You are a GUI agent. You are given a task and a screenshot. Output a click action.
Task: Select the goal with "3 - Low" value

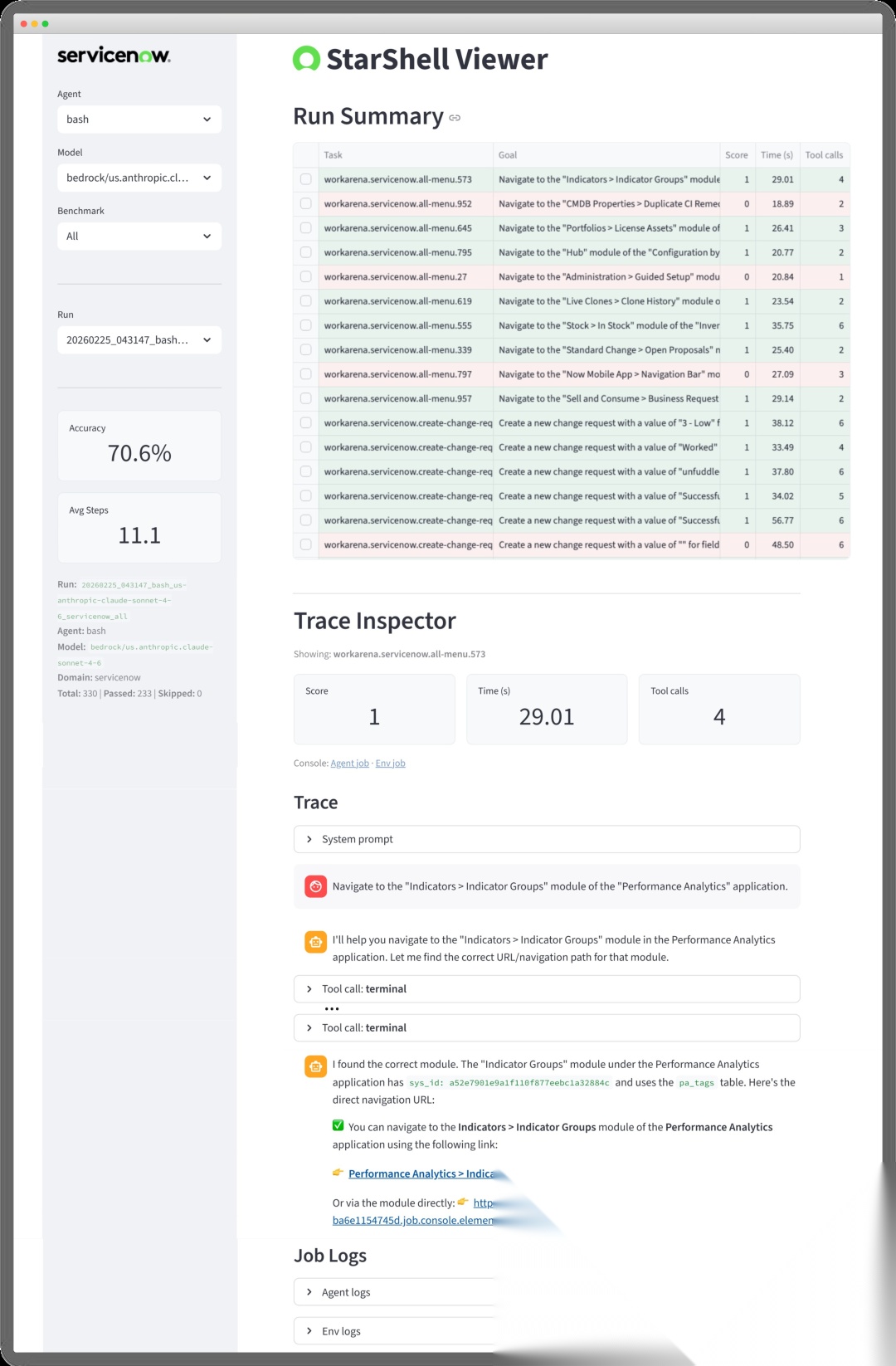(606, 423)
